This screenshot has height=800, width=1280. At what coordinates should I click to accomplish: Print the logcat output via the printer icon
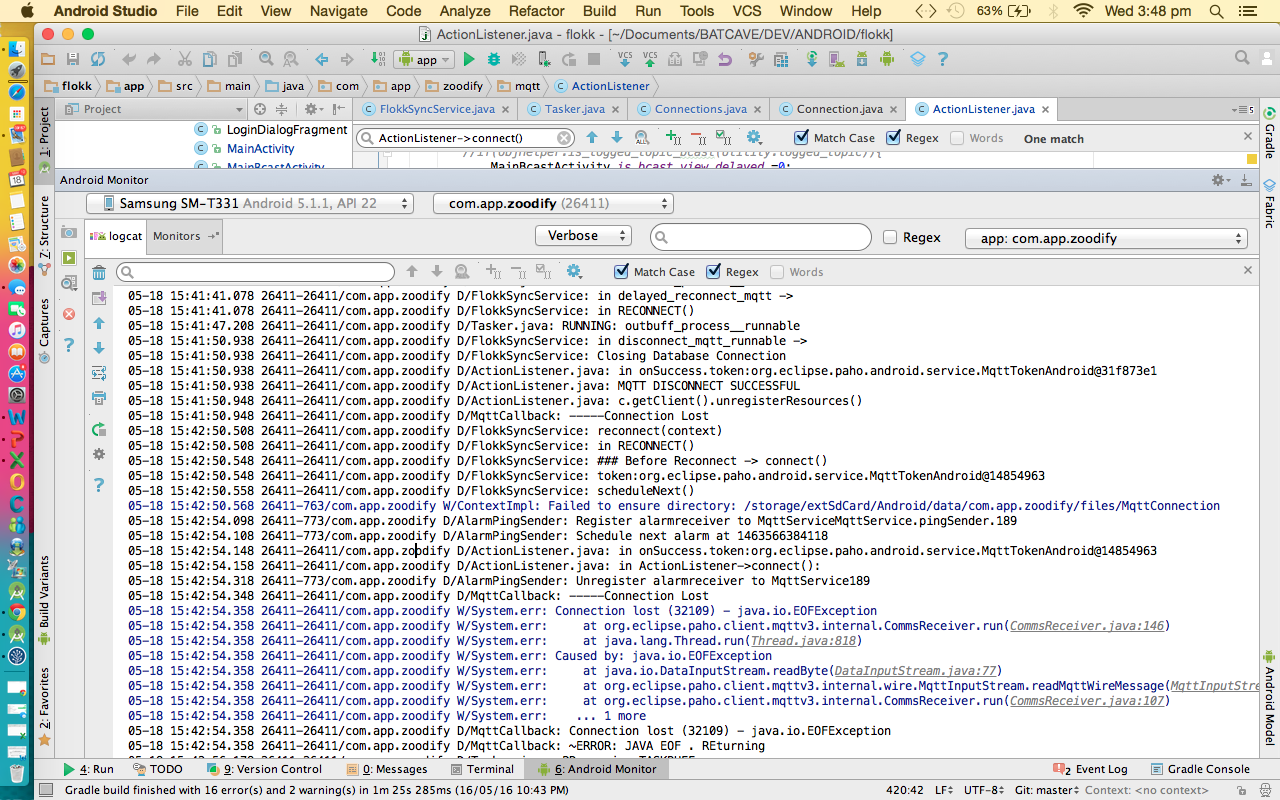pos(99,398)
